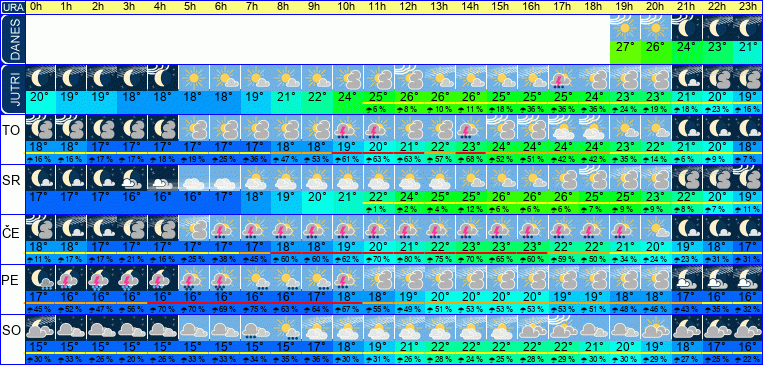The height and width of the screenshot is (365, 763).
Task: Click the SO row sun with rain icon at 8h
Action: [x=286, y=328]
